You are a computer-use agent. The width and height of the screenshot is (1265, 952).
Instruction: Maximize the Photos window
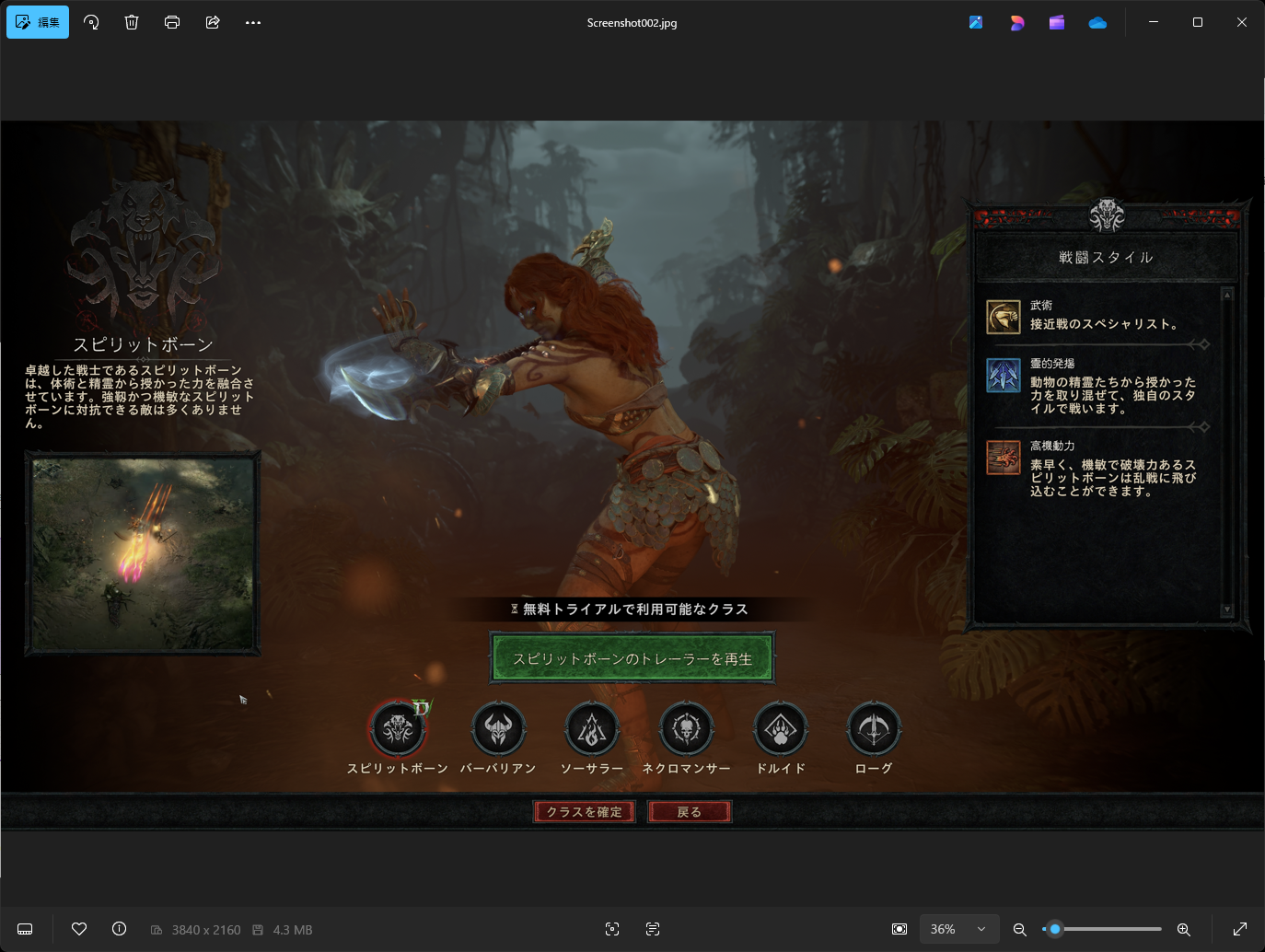[x=1198, y=22]
